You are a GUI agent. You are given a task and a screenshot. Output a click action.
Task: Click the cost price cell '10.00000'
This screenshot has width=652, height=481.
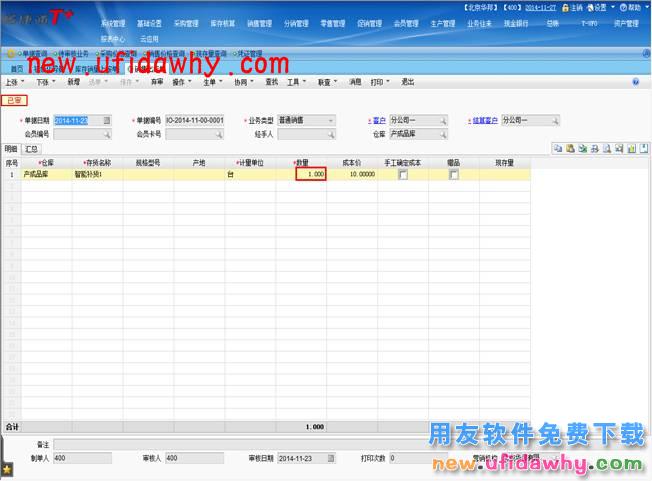tap(352, 174)
